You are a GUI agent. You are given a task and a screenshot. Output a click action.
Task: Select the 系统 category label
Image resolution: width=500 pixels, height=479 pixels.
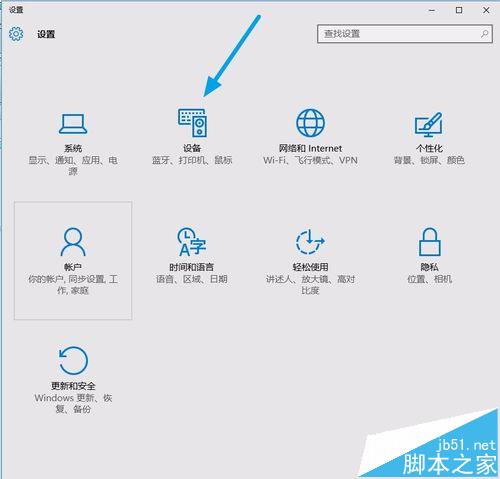[73, 148]
